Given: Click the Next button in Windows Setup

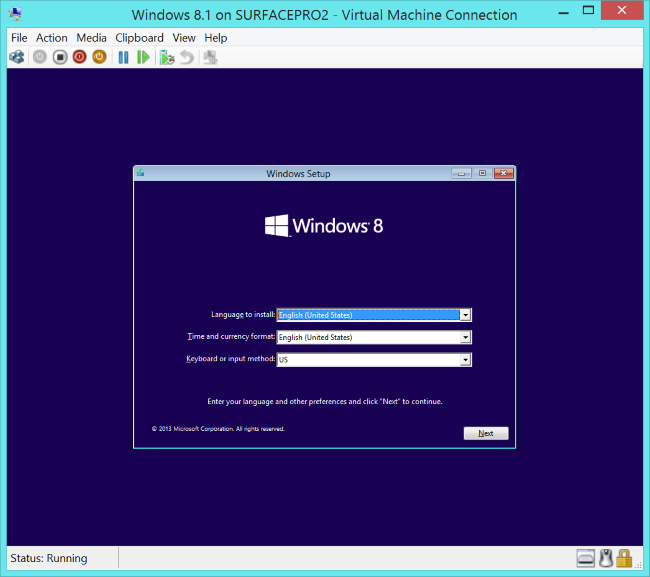Looking at the screenshot, I should coord(486,433).
